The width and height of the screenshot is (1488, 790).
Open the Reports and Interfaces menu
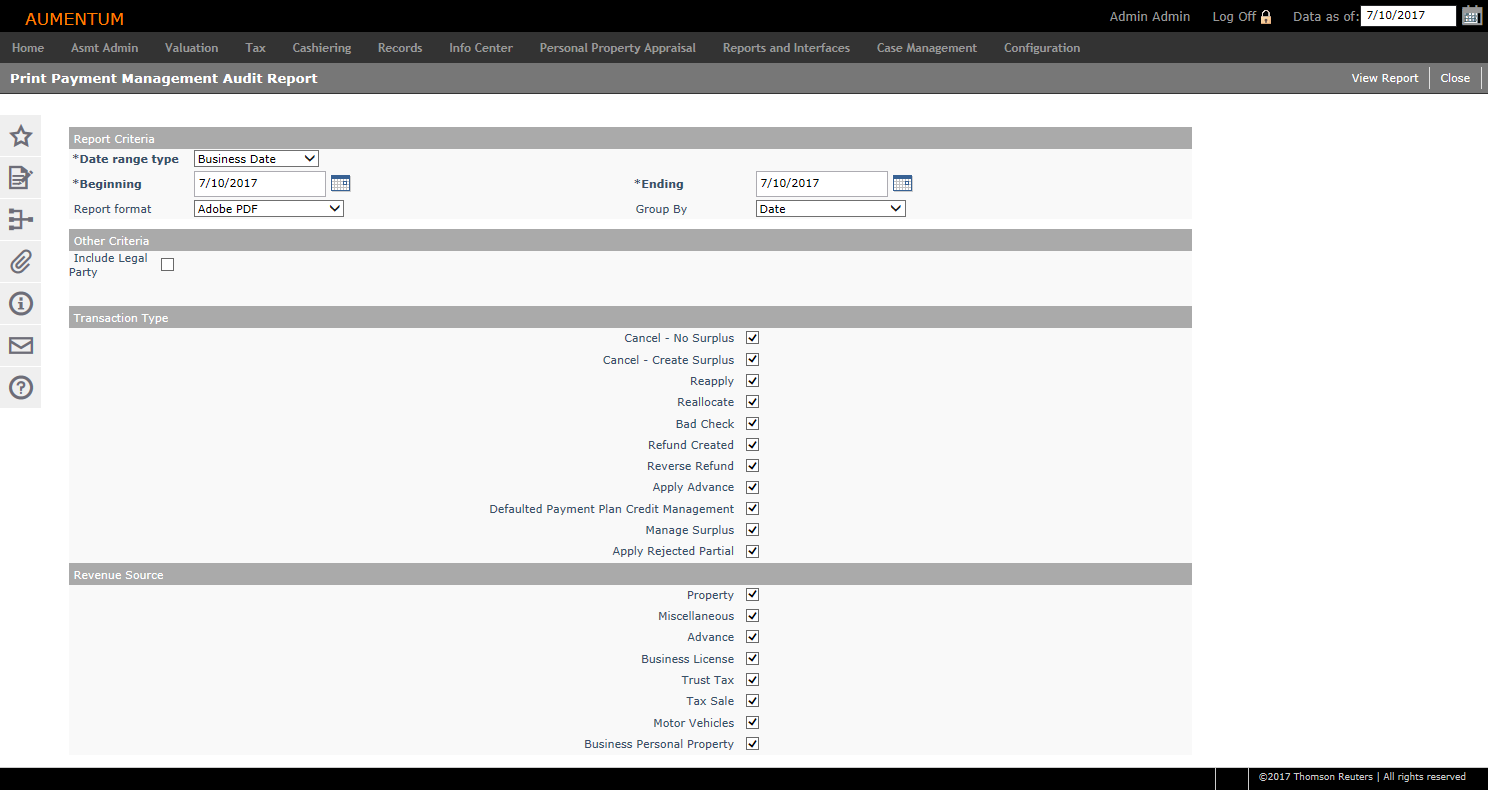click(786, 48)
